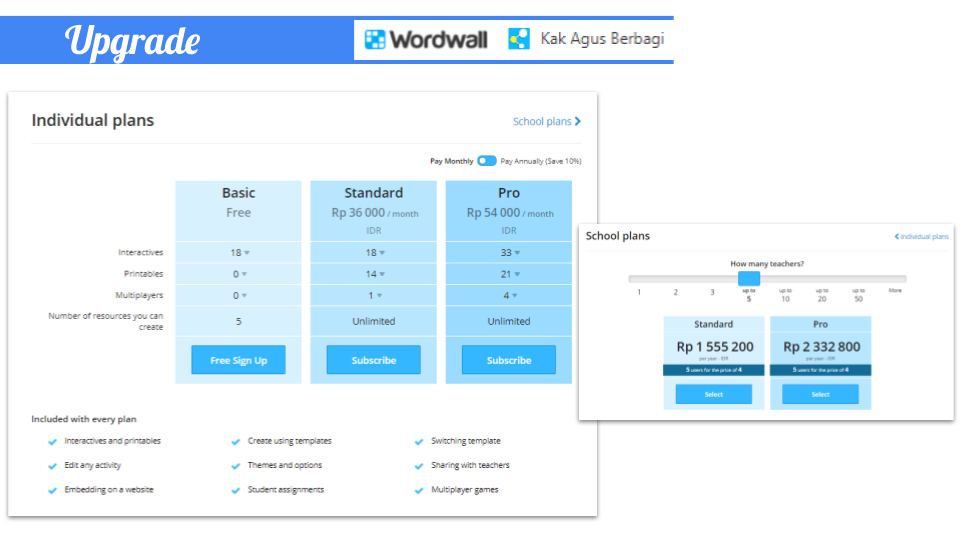Click checkmark beside Themes and options
The width and height of the screenshot is (960, 540).
click(236, 466)
